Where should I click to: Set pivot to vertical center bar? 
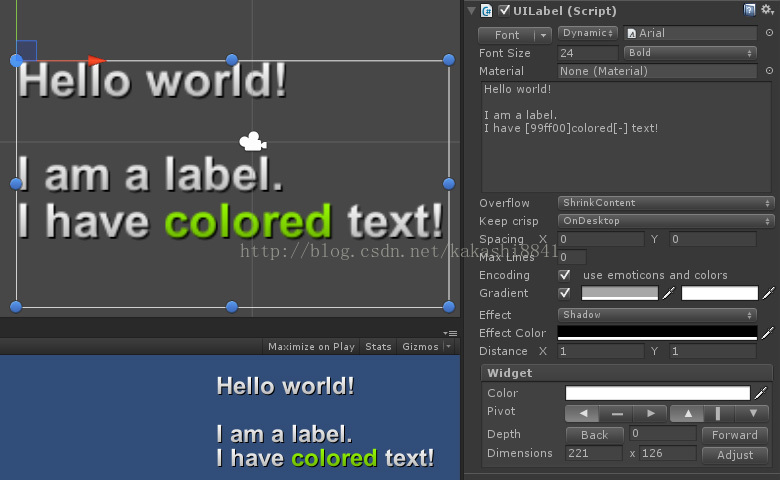click(718, 413)
